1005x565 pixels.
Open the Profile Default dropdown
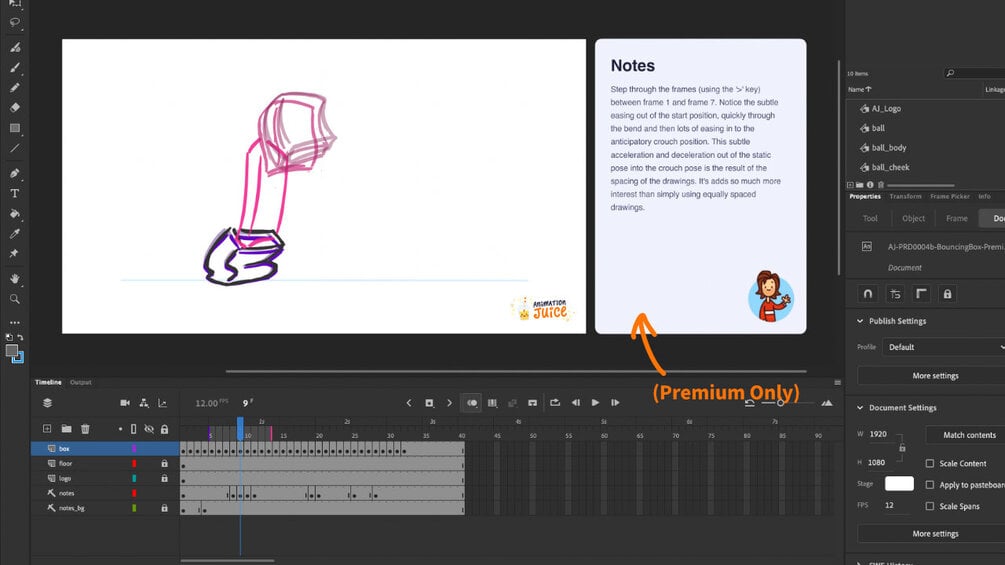[x=943, y=347]
